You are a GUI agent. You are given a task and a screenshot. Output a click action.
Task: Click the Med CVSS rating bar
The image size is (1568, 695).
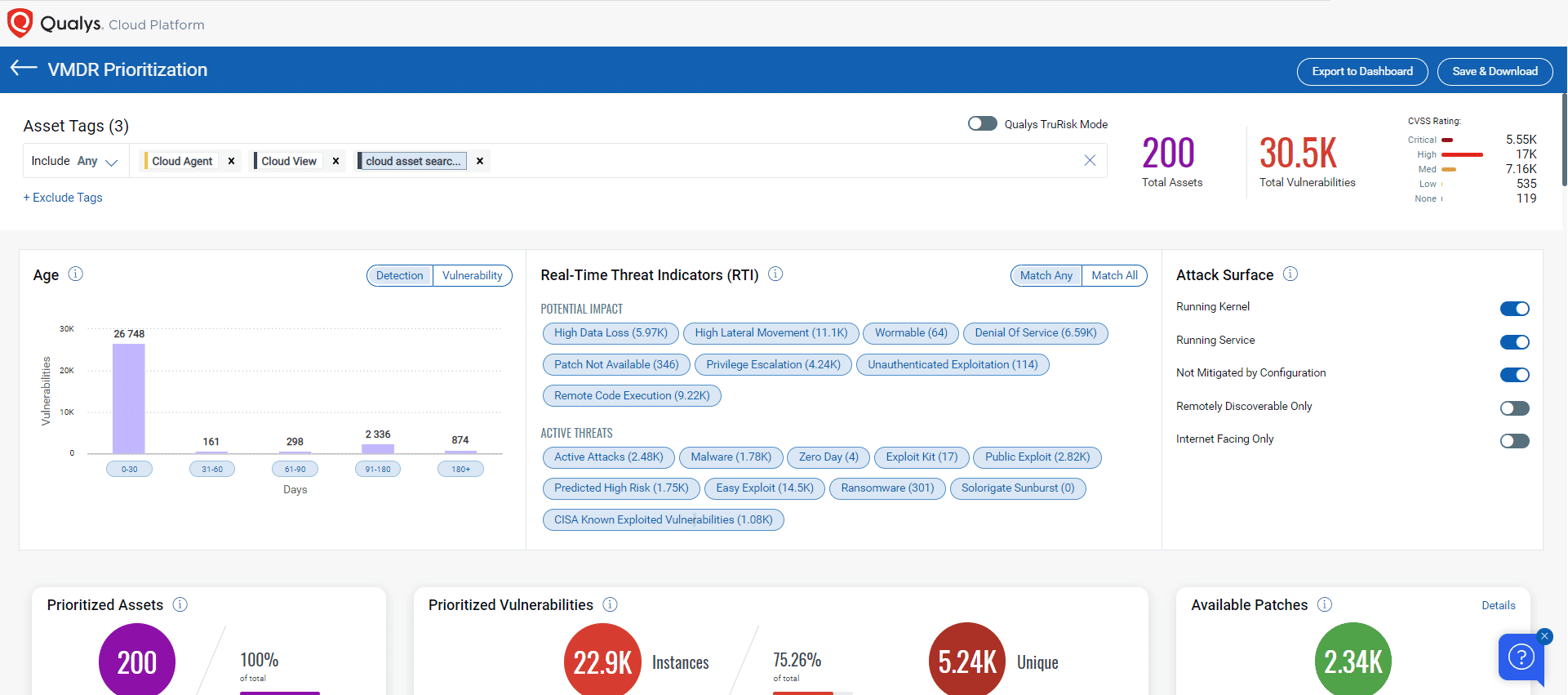click(x=1449, y=169)
